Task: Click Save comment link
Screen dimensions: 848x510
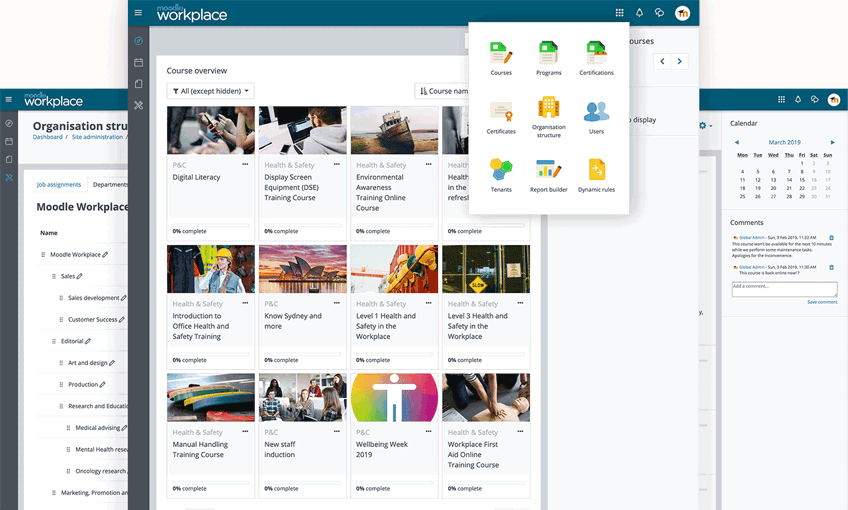Action: pyautogui.click(x=822, y=302)
